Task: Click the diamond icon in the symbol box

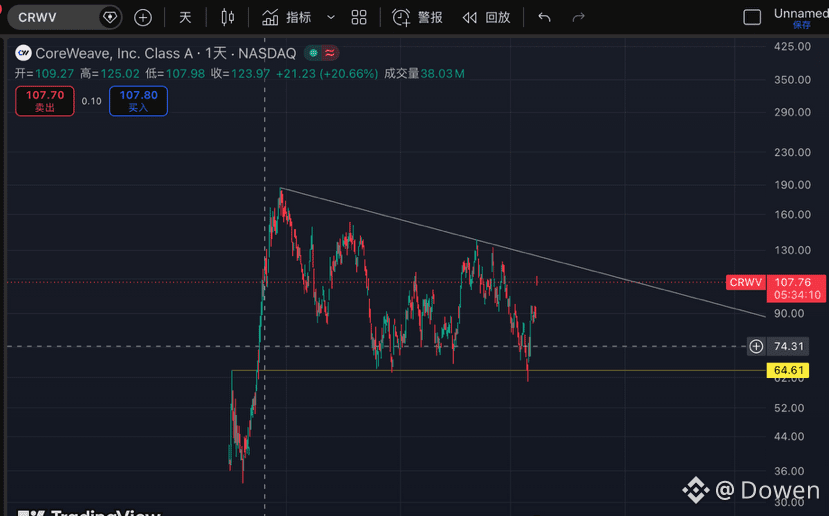Action: (x=110, y=17)
